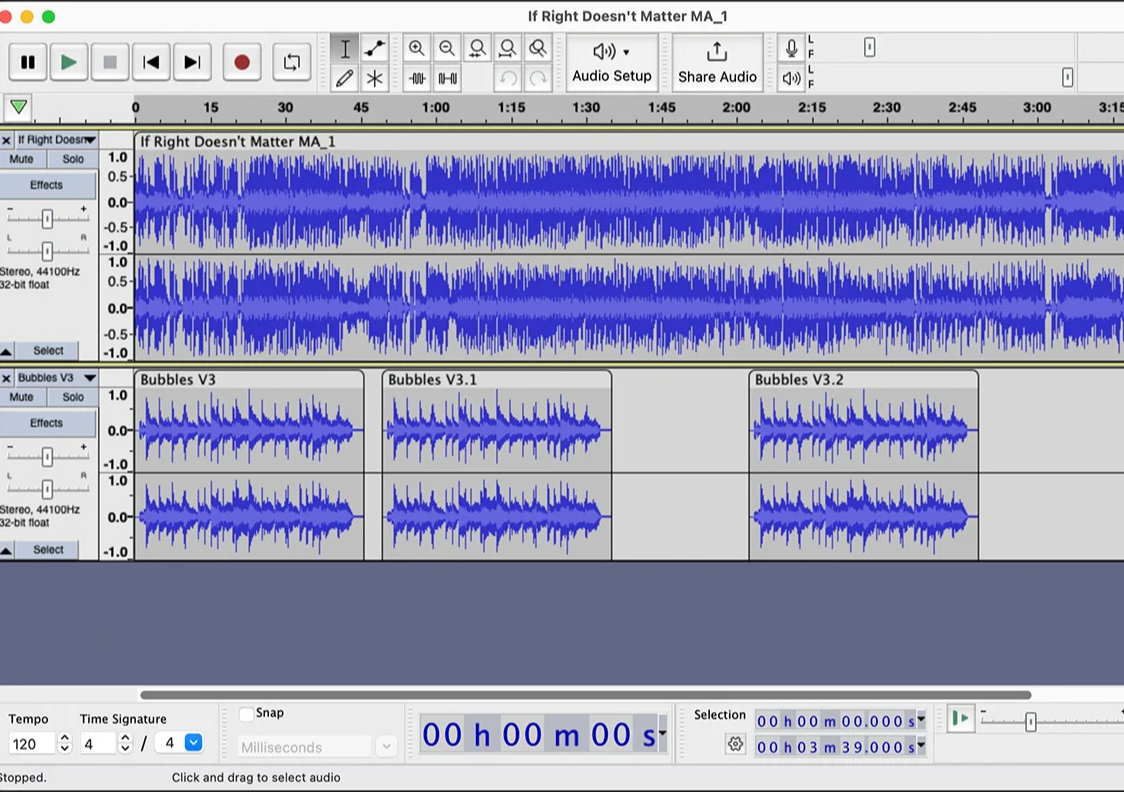Image resolution: width=1124 pixels, height=793 pixels.
Task: Click the Zoom In magnifier
Action: (x=417, y=48)
